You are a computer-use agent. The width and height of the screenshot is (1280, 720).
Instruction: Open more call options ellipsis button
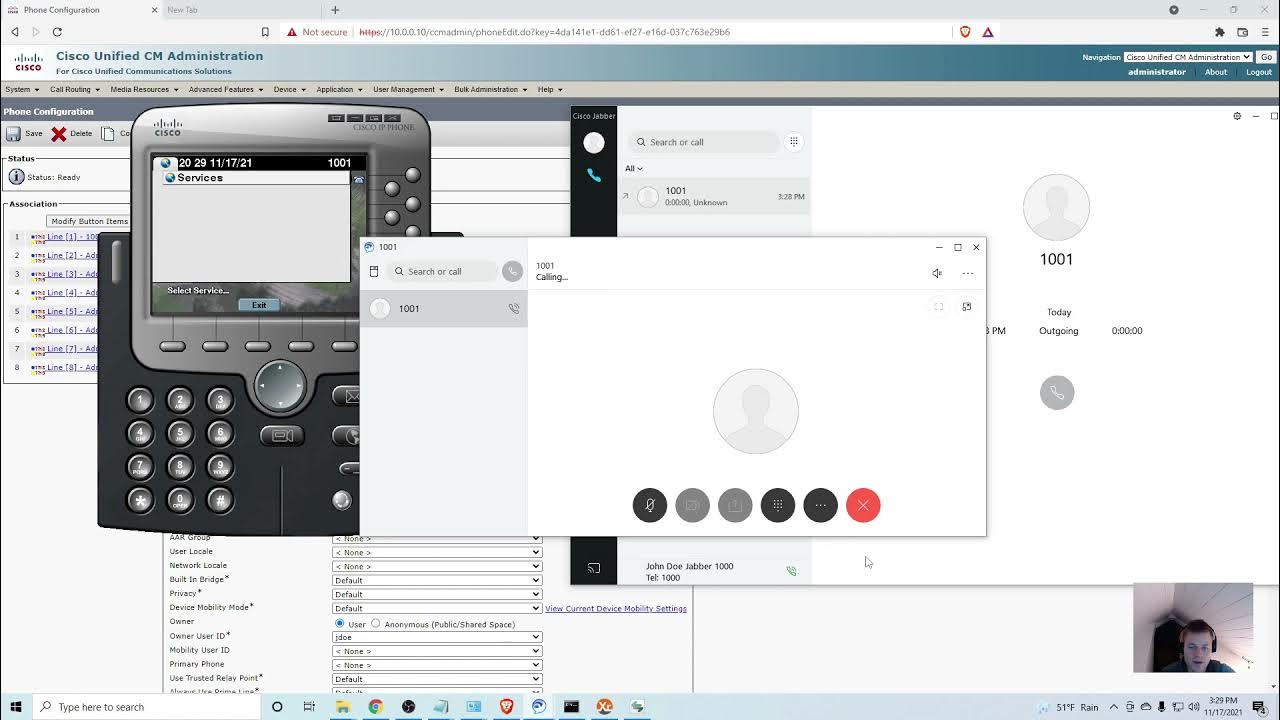[x=820, y=505]
